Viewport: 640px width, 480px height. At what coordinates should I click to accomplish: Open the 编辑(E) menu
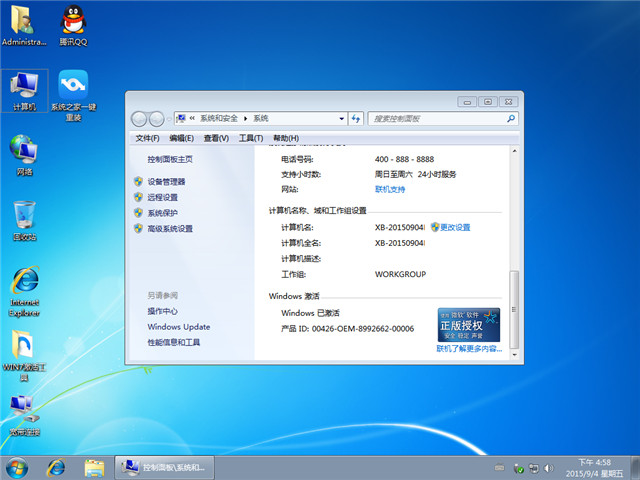pyautogui.click(x=181, y=138)
